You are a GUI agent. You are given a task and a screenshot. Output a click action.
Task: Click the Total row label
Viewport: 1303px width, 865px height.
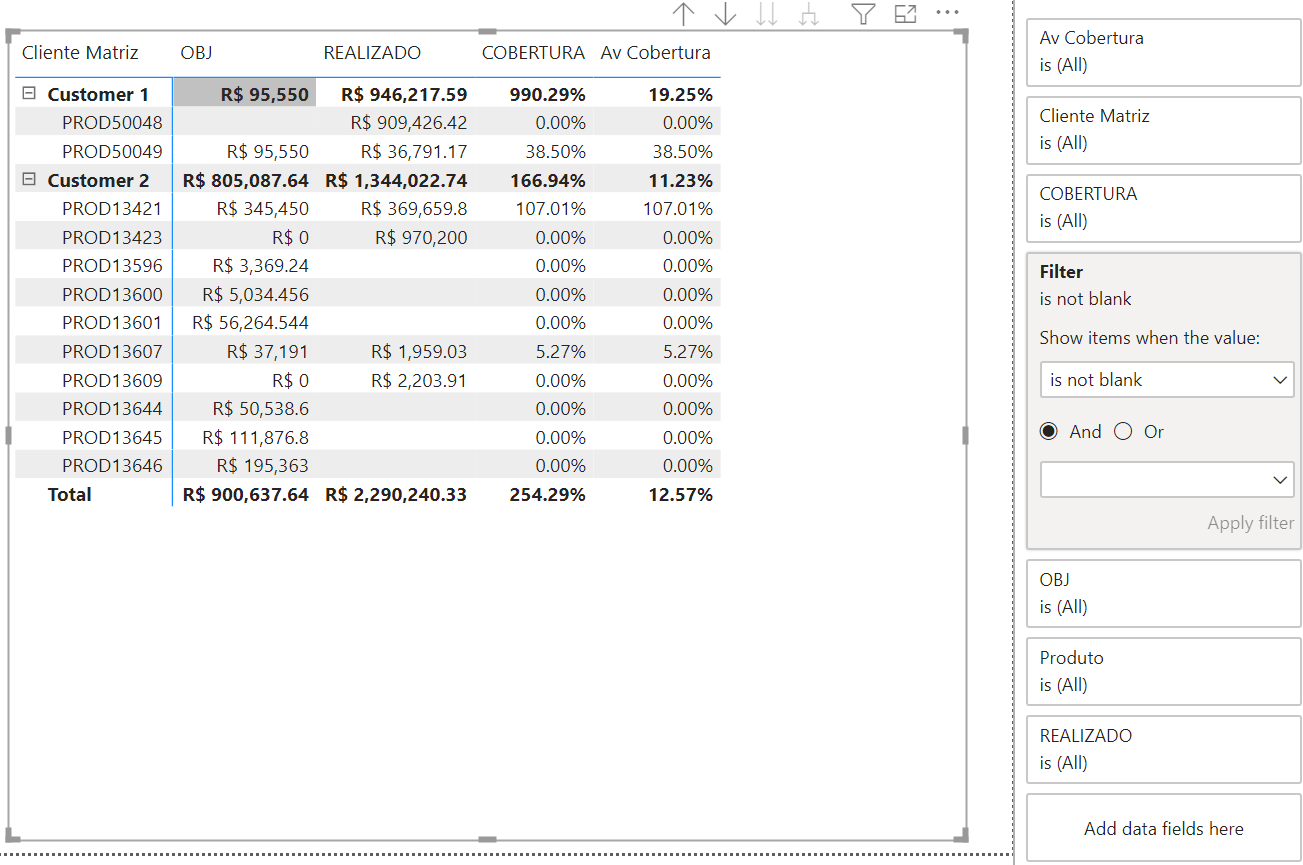pyautogui.click(x=69, y=495)
